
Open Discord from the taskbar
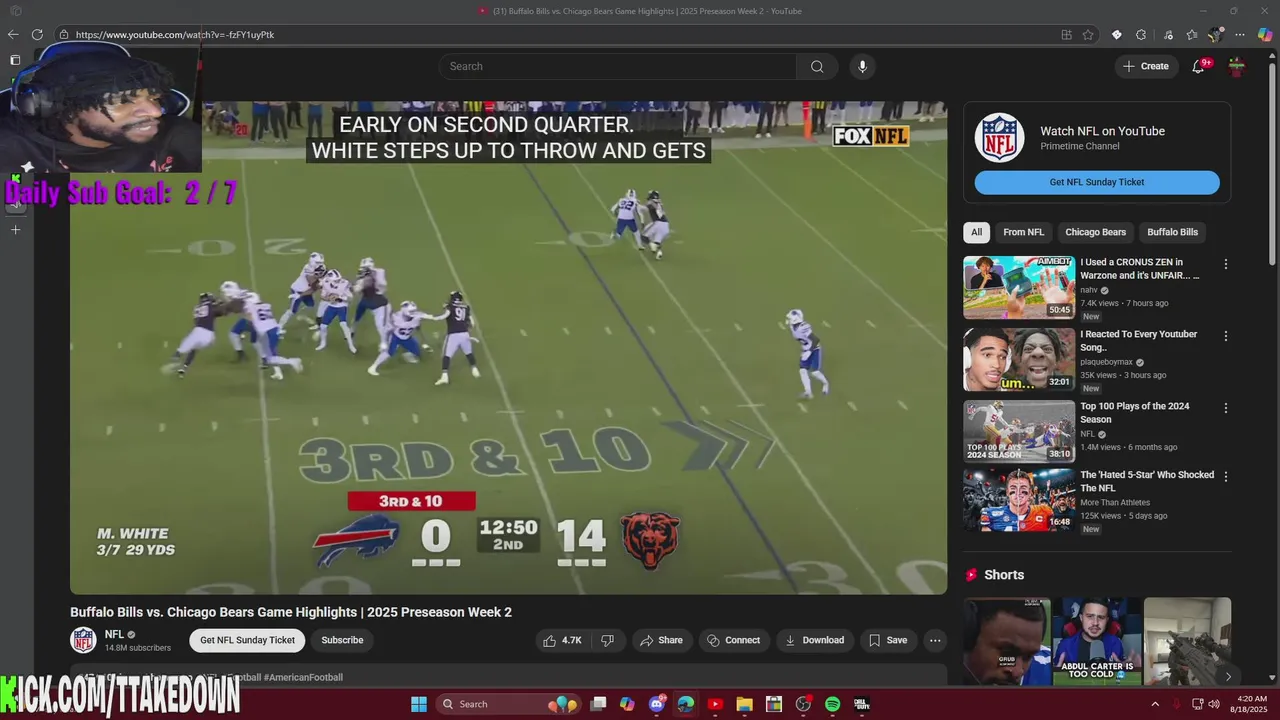(657, 704)
